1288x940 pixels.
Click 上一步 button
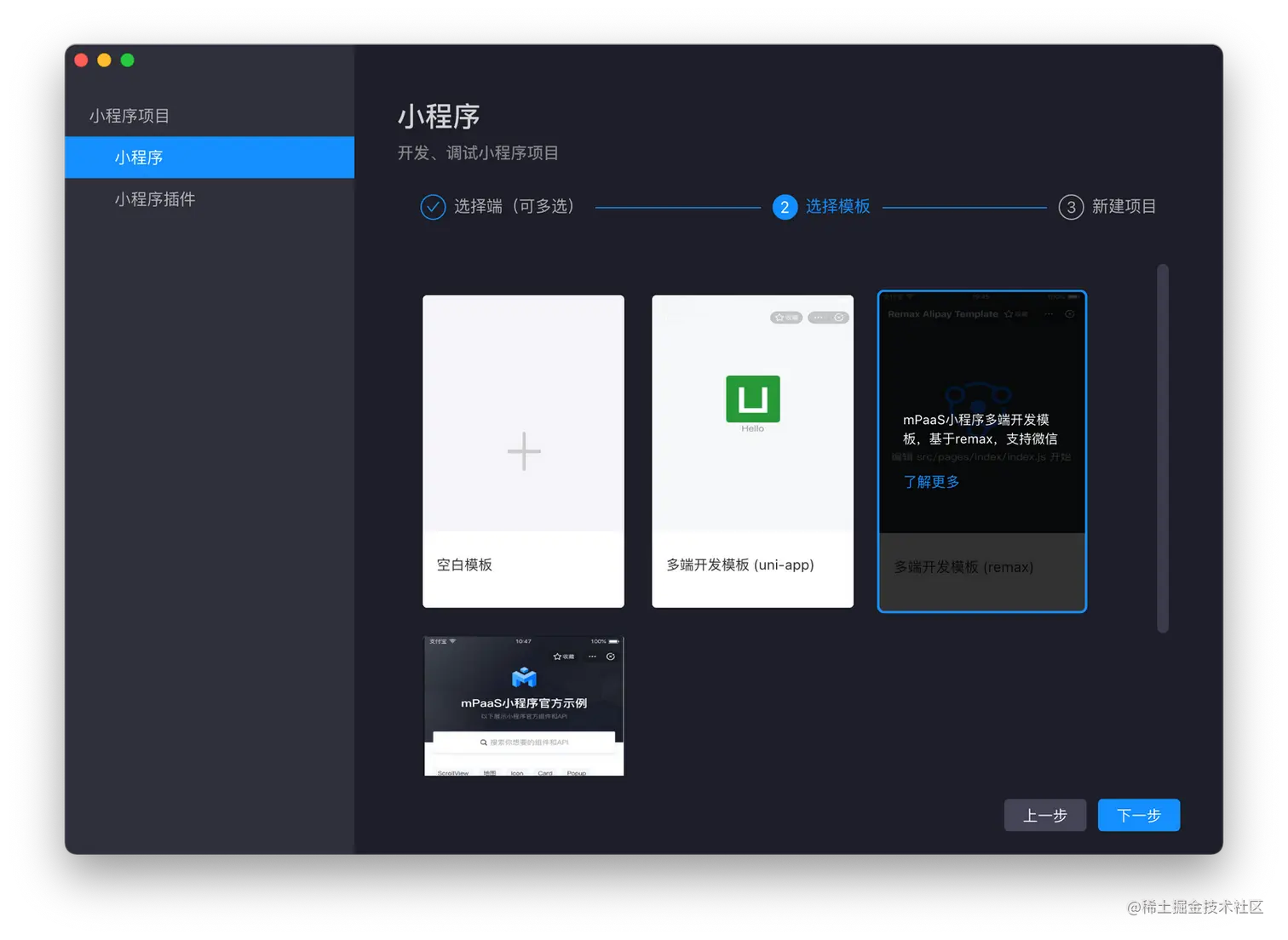coord(1044,815)
